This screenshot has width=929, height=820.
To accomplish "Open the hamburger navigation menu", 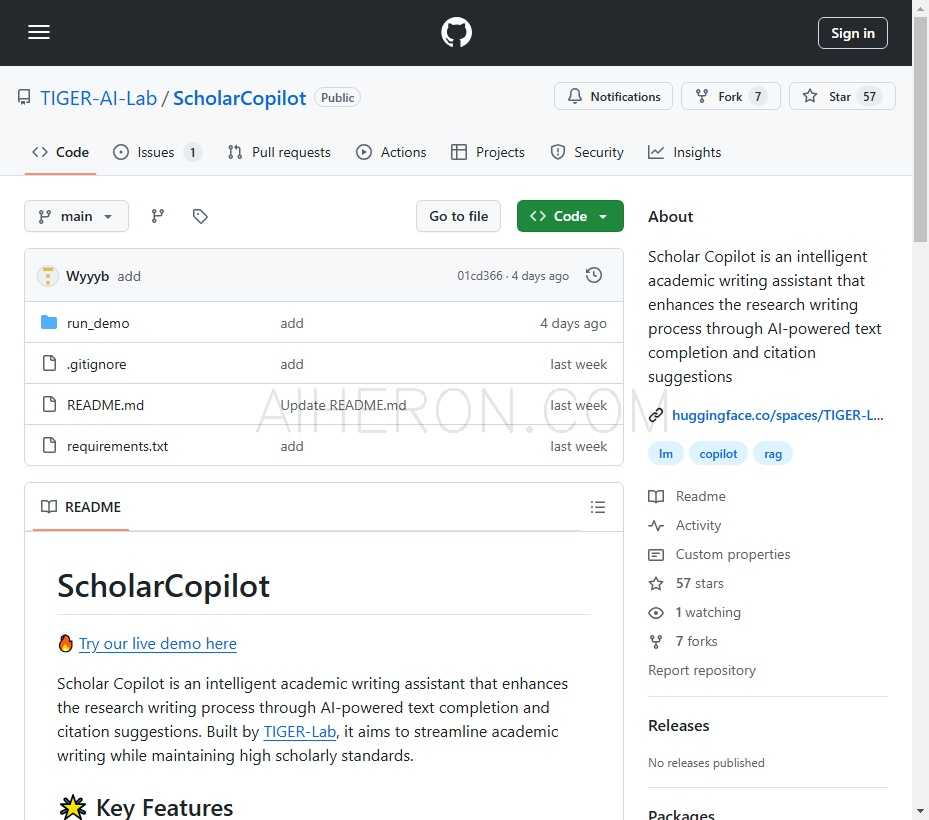I will [39, 32].
